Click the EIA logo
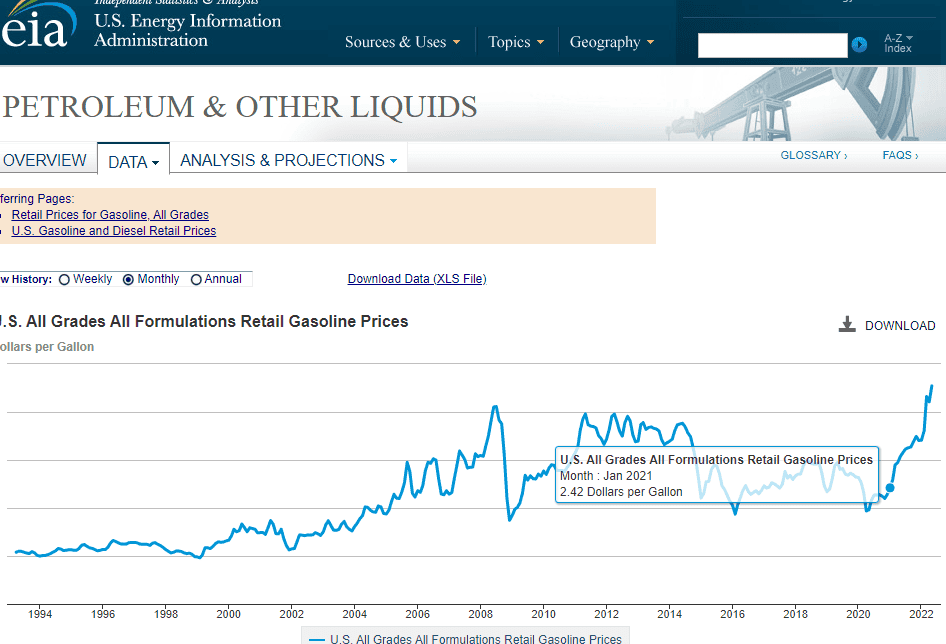946x644 pixels. click(37, 25)
